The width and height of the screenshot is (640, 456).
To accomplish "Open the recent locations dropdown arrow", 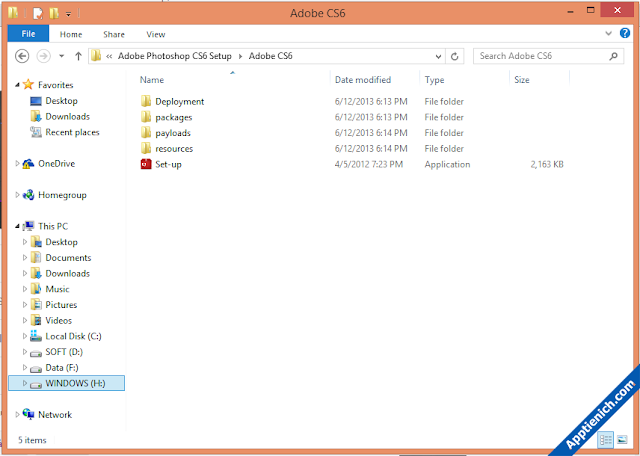I will tap(61, 56).
